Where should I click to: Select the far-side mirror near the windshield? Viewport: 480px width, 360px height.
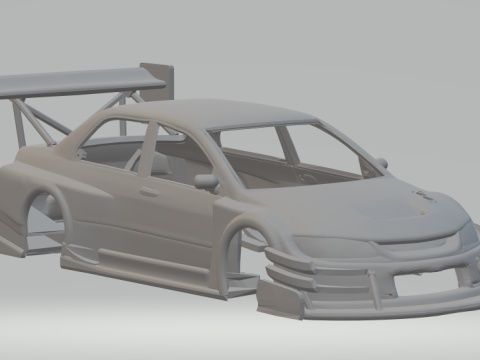tap(382, 162)
